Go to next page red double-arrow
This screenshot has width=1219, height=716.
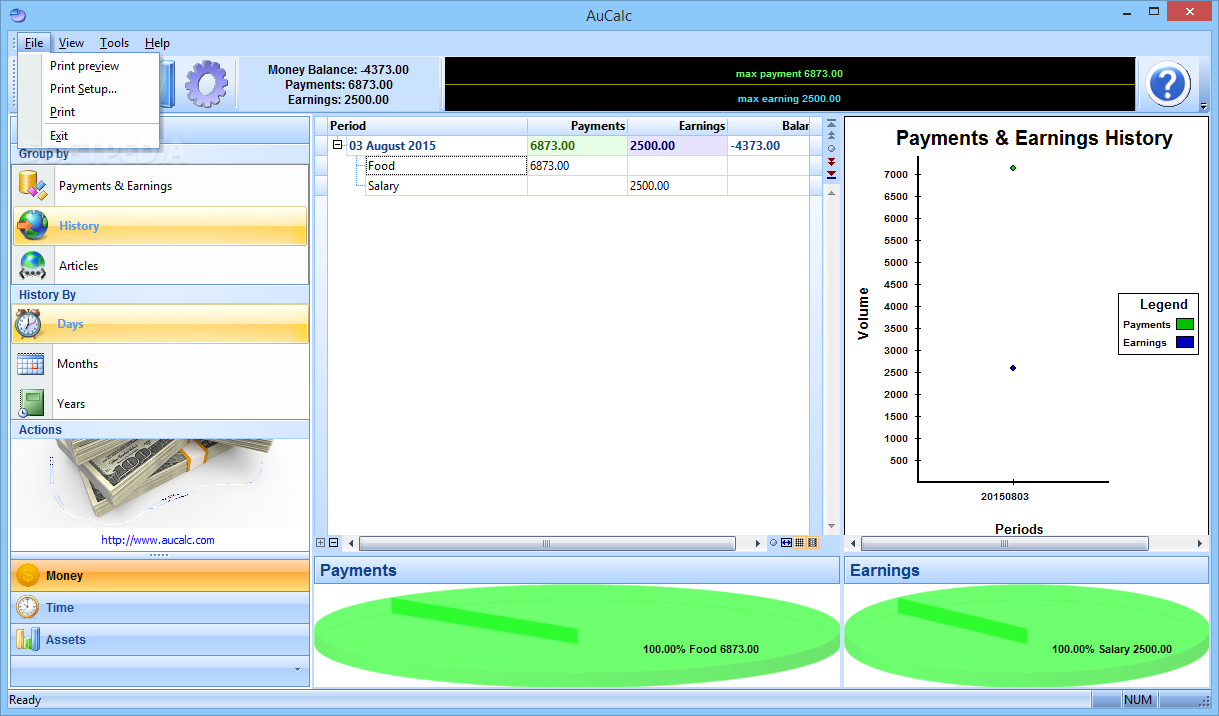tap(831, 161)
